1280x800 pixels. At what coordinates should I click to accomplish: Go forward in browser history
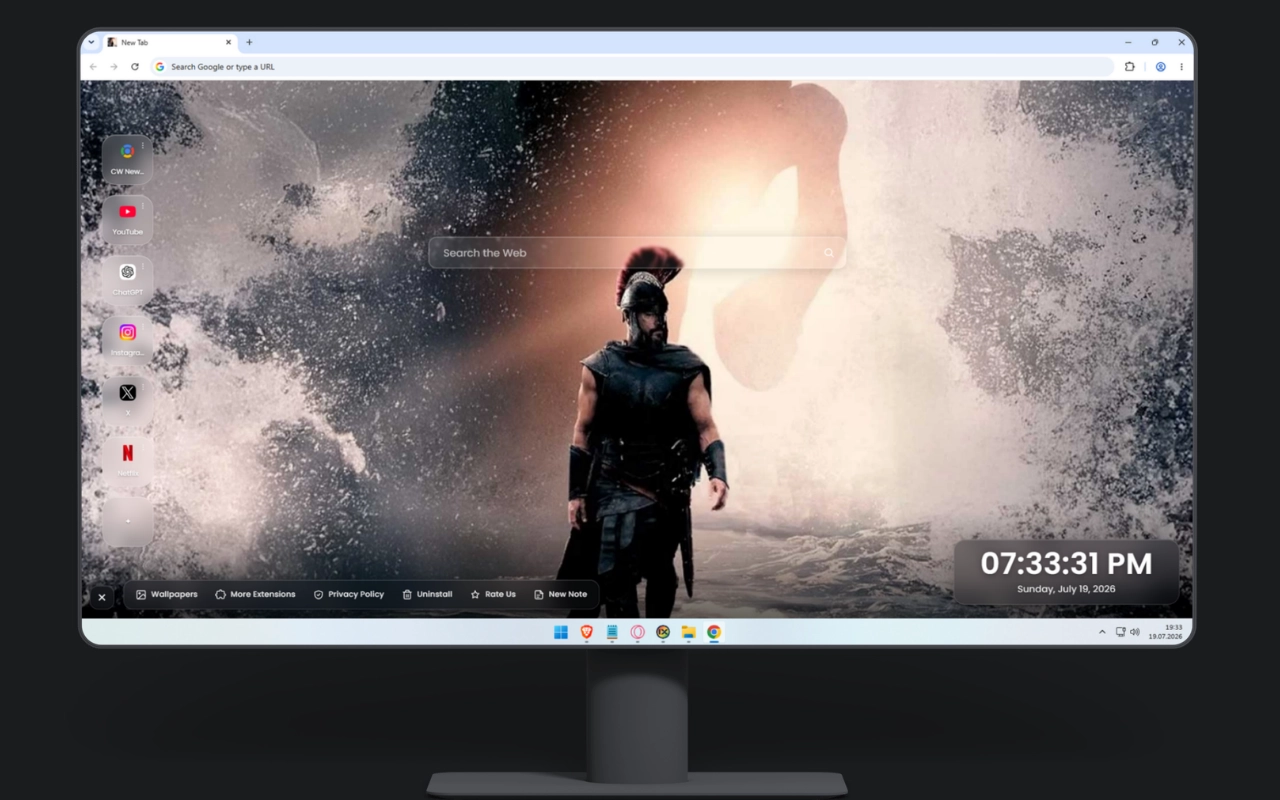click(x=114, y=67)
